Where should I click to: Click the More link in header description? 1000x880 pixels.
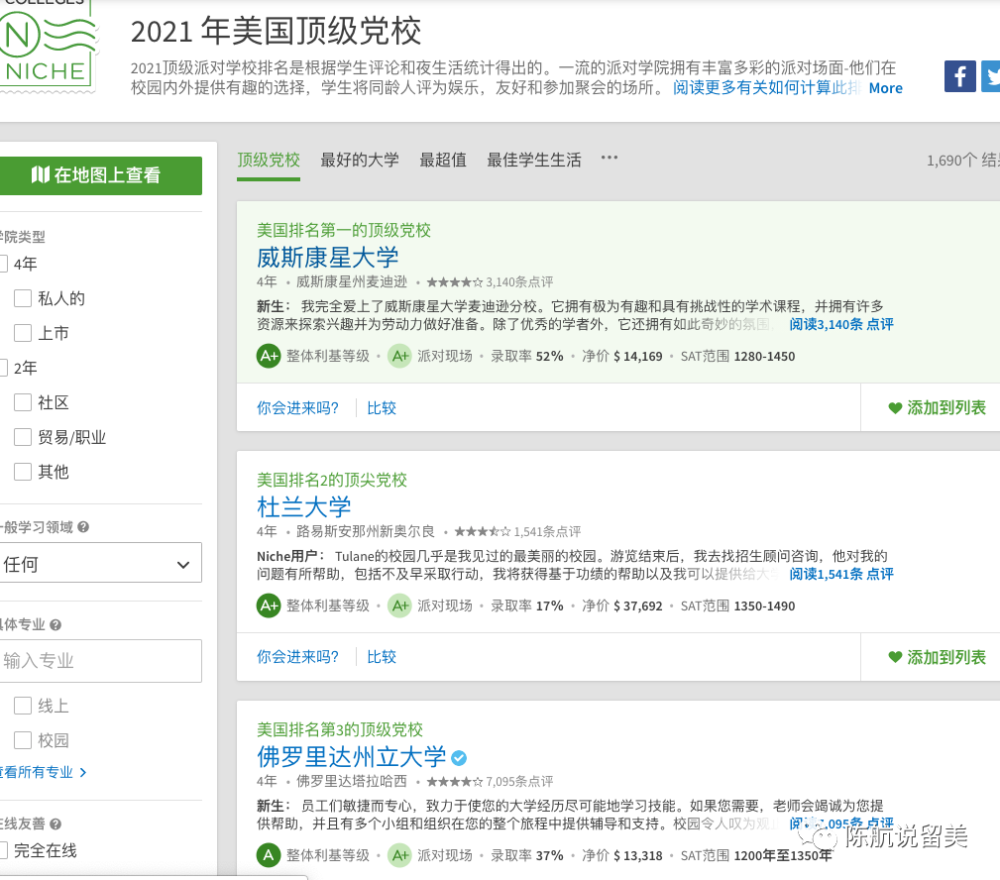click(x=885, y=88)
